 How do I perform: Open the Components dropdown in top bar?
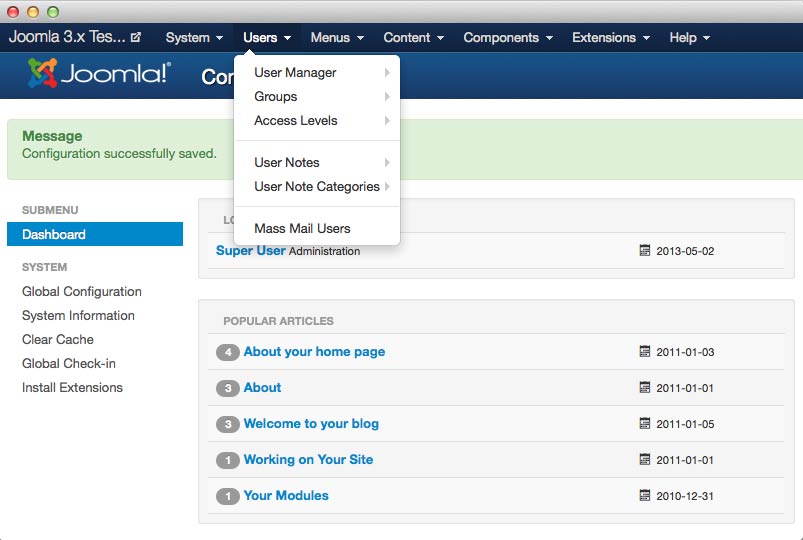pyautogui.click(x=507, y=38)
